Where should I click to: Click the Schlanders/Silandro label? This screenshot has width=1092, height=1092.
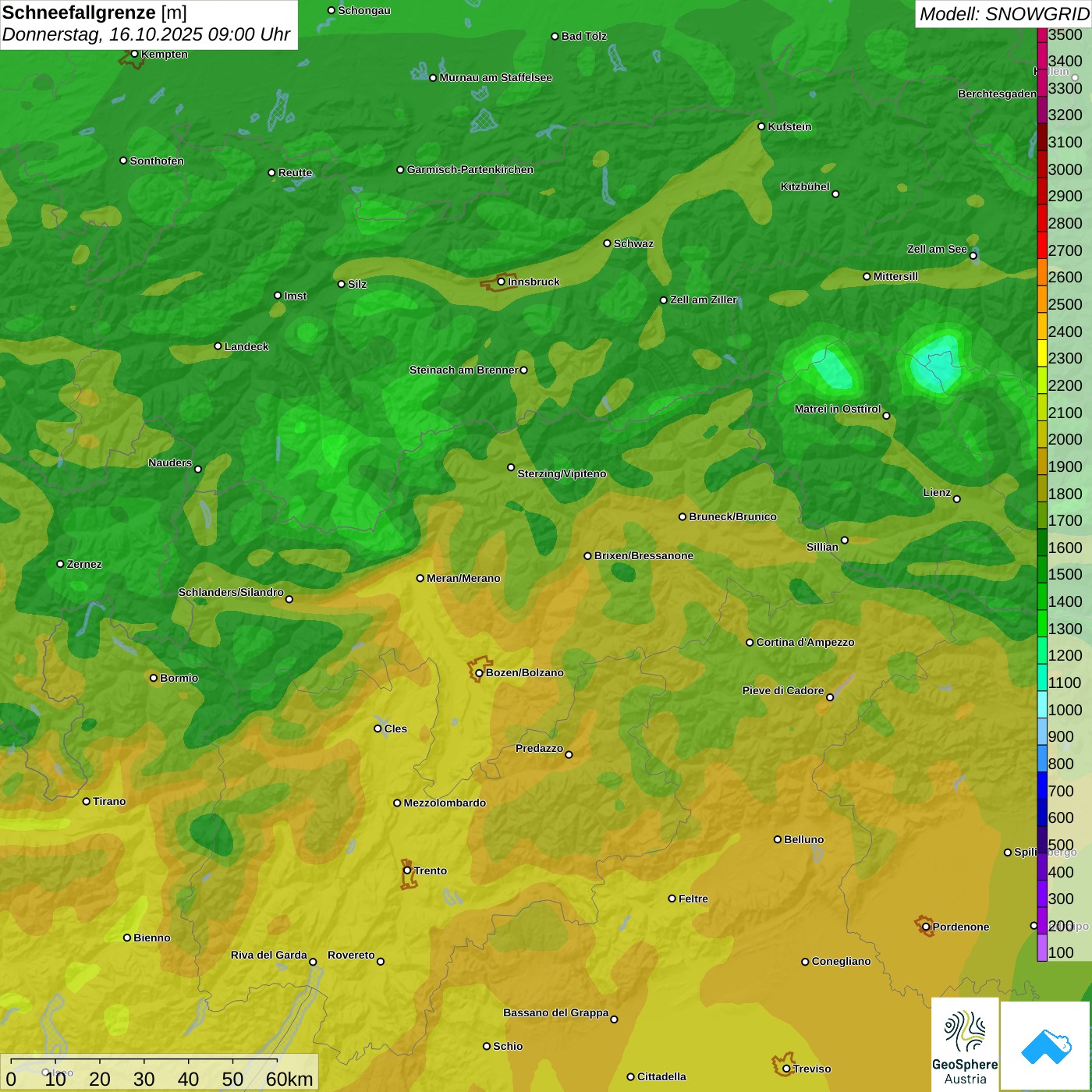click(x=231, y=592)
